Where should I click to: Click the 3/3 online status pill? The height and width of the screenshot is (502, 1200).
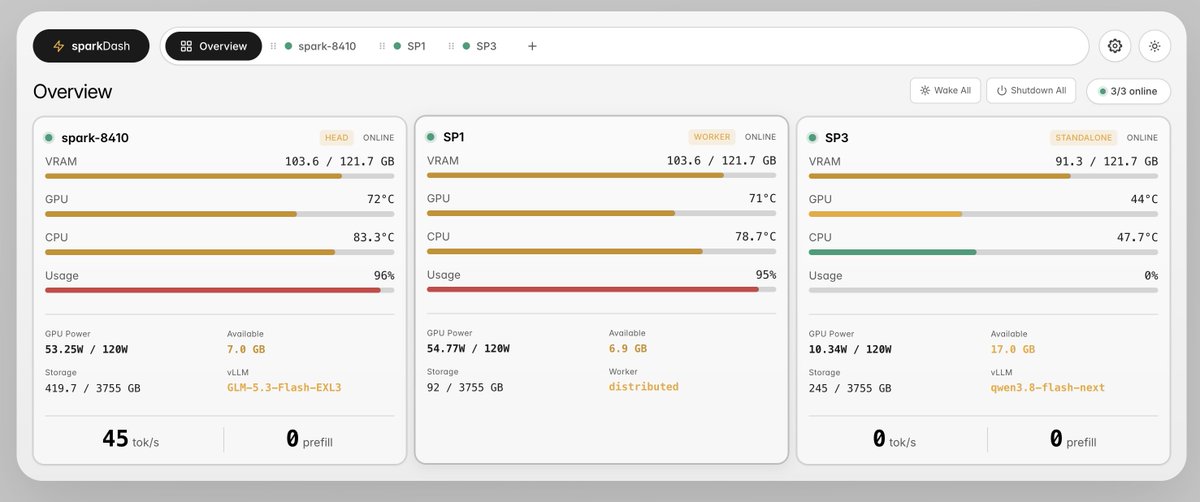point(1128,91)
